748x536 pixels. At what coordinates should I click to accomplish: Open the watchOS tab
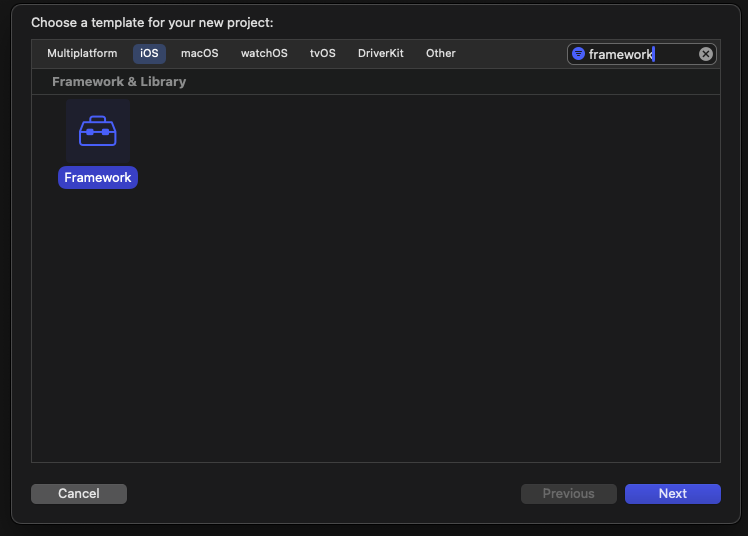coord(264,53)
